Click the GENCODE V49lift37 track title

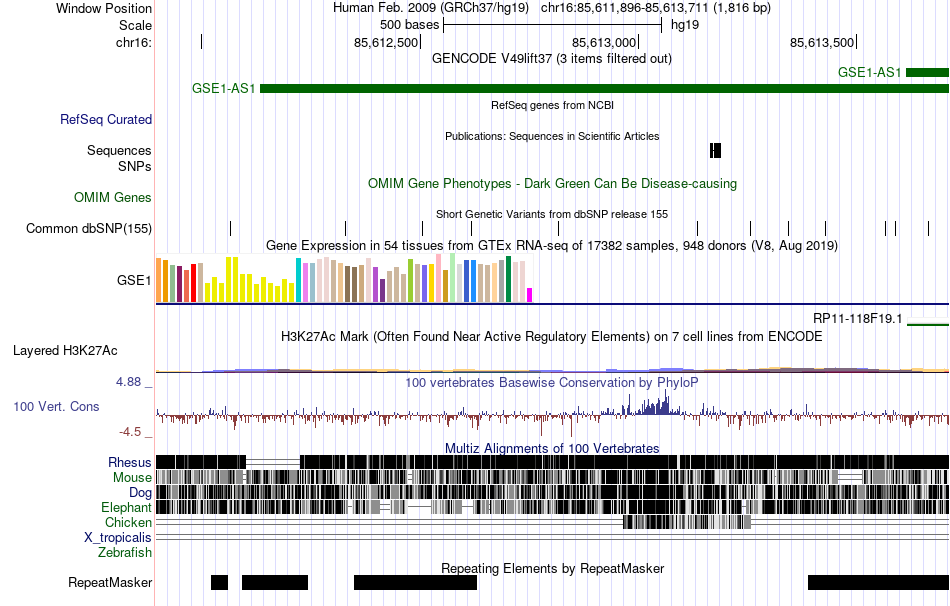(552, 59)
